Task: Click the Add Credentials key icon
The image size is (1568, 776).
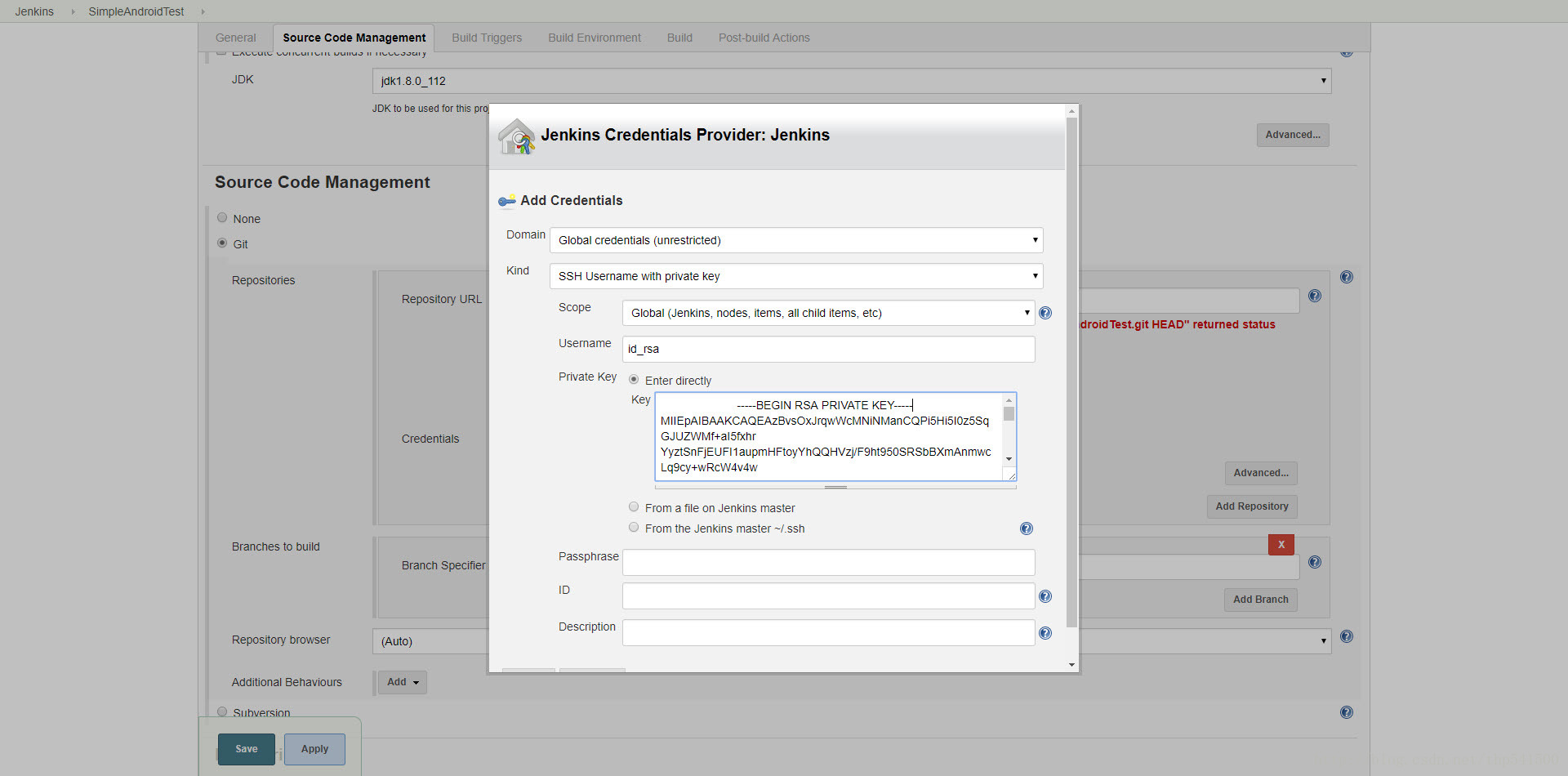Action: (x=507, y=200)
